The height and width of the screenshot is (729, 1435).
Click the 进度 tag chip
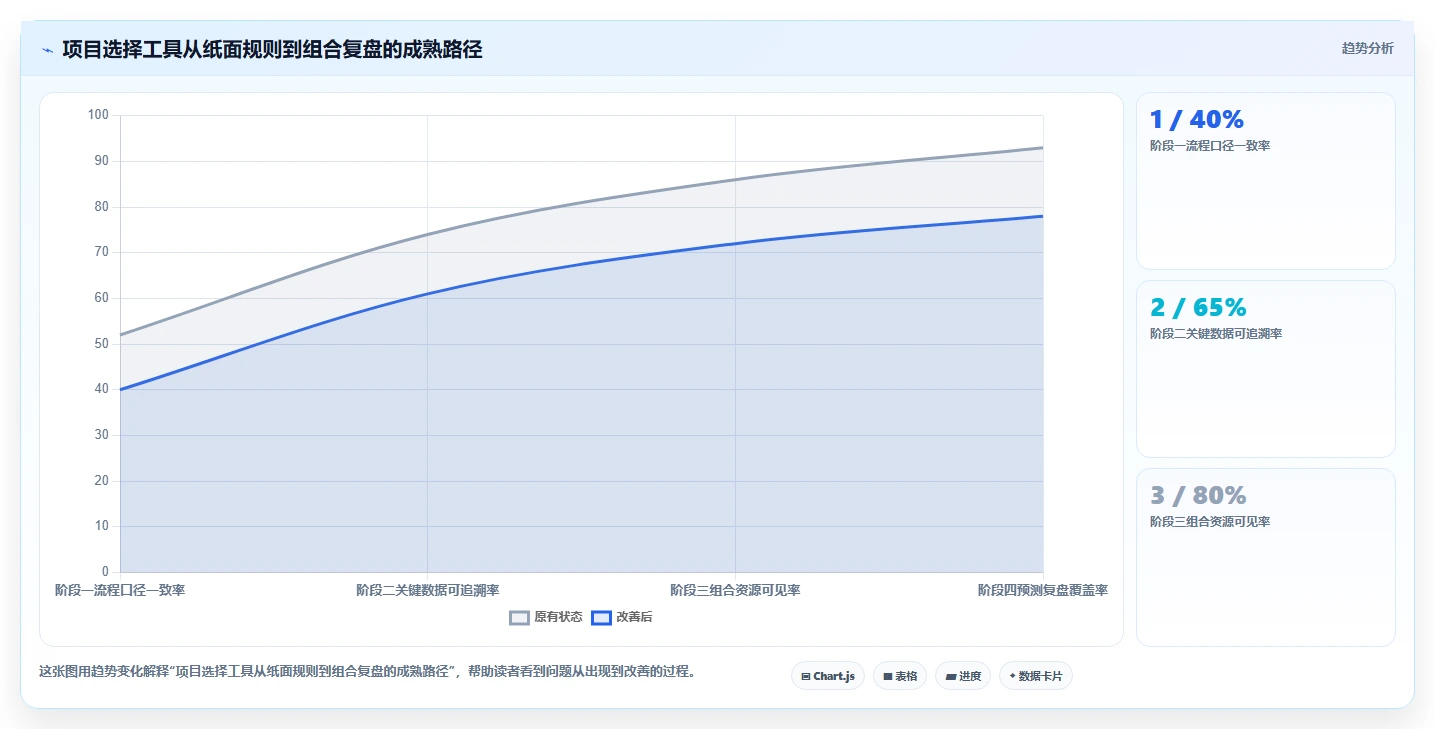[963, 676]
